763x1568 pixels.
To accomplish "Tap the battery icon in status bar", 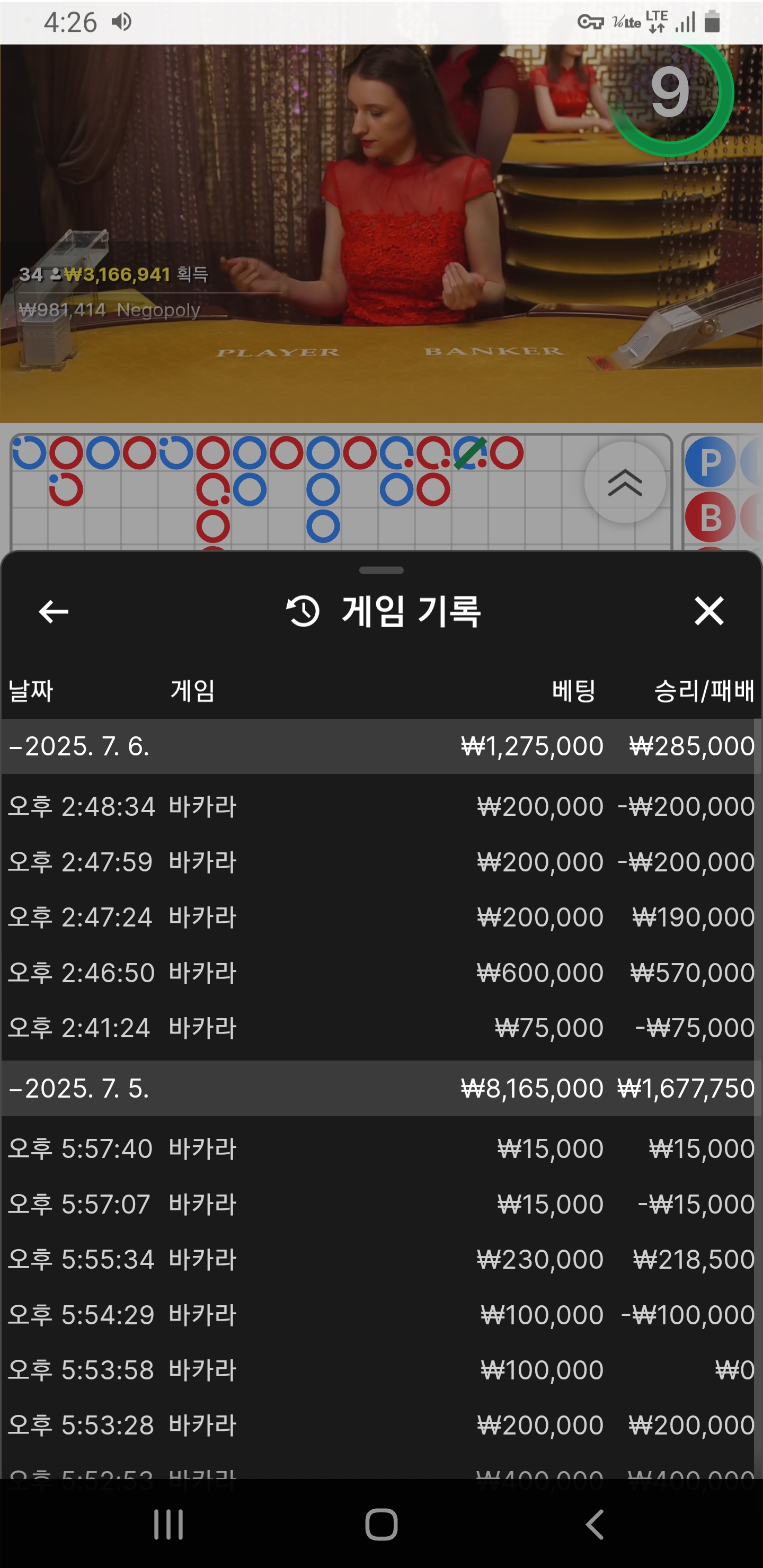I will [x=712, y=22].
